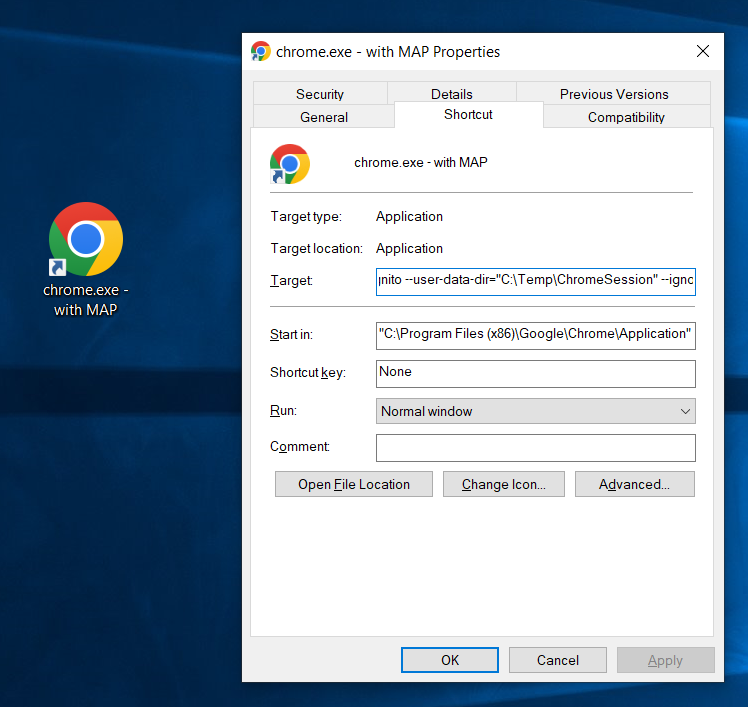This screenshot has height=707, width=748.
Task: Go to the Previous Versions tab
Action: point(614,94)
